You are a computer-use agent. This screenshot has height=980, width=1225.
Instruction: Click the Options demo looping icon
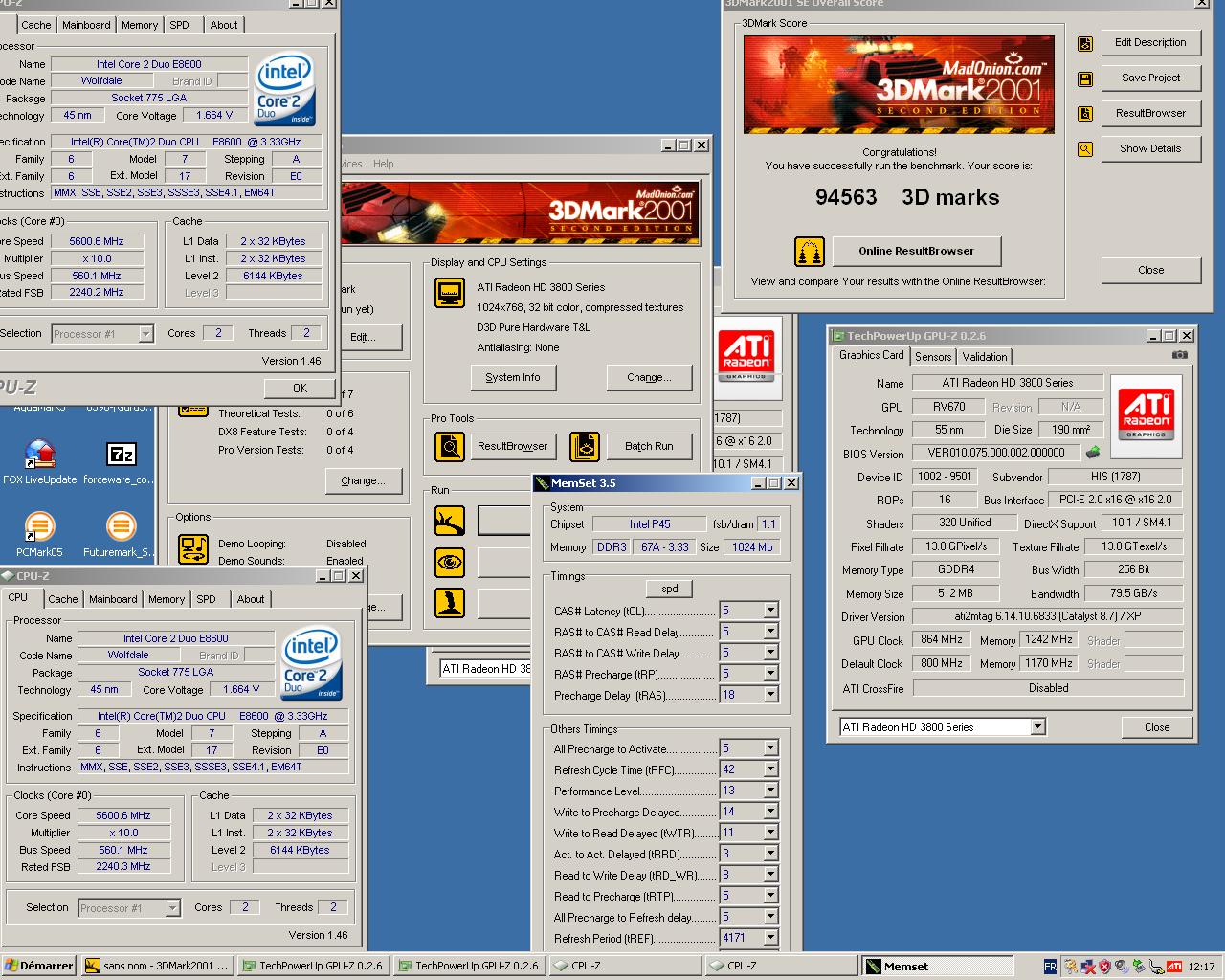193,549
